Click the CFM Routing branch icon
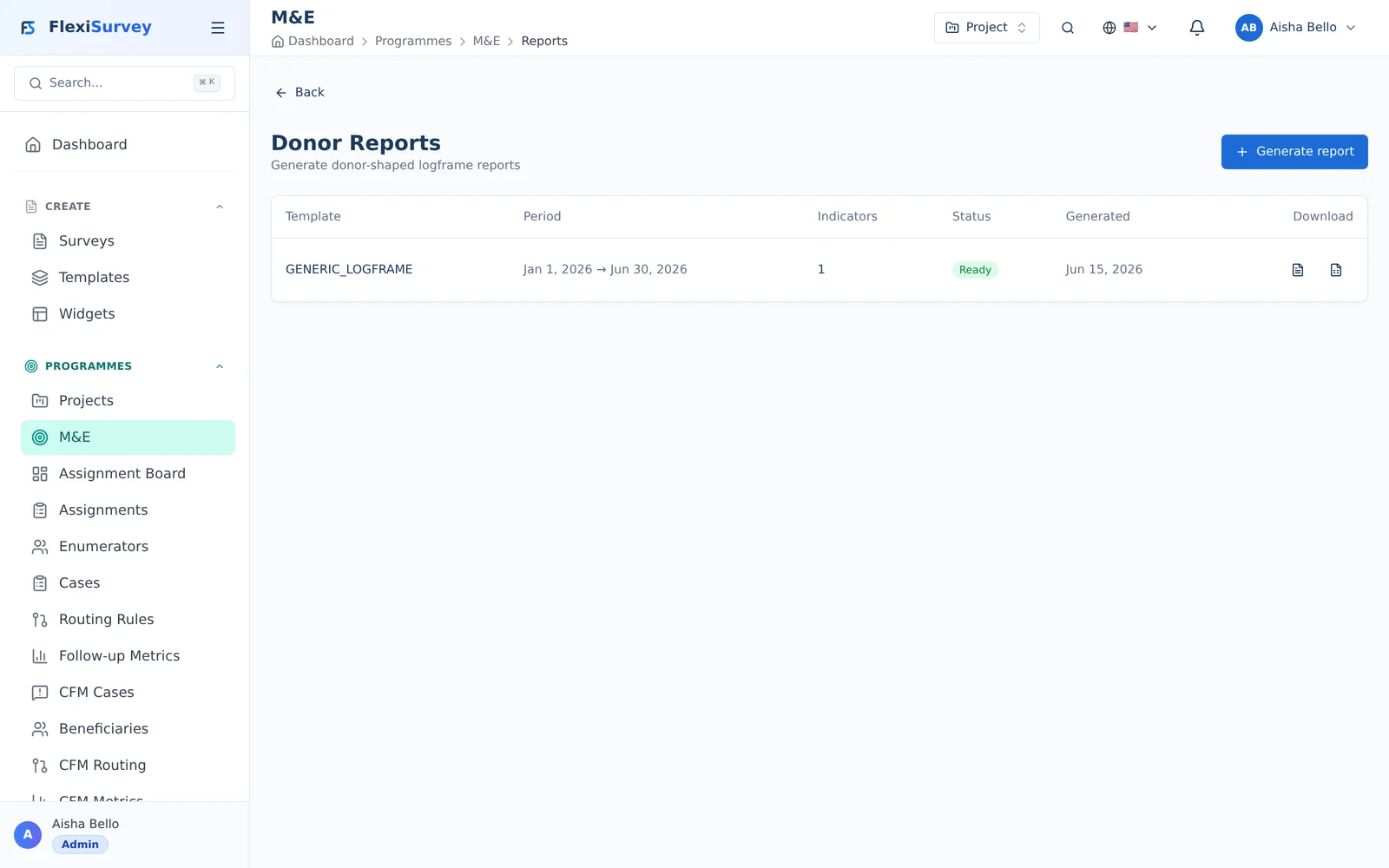This screenshot has height=868, width=1389. coord(40,766)
